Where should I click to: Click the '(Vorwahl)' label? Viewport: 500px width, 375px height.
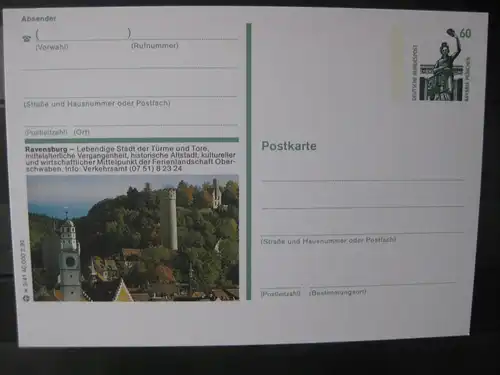tap(52, 47)
